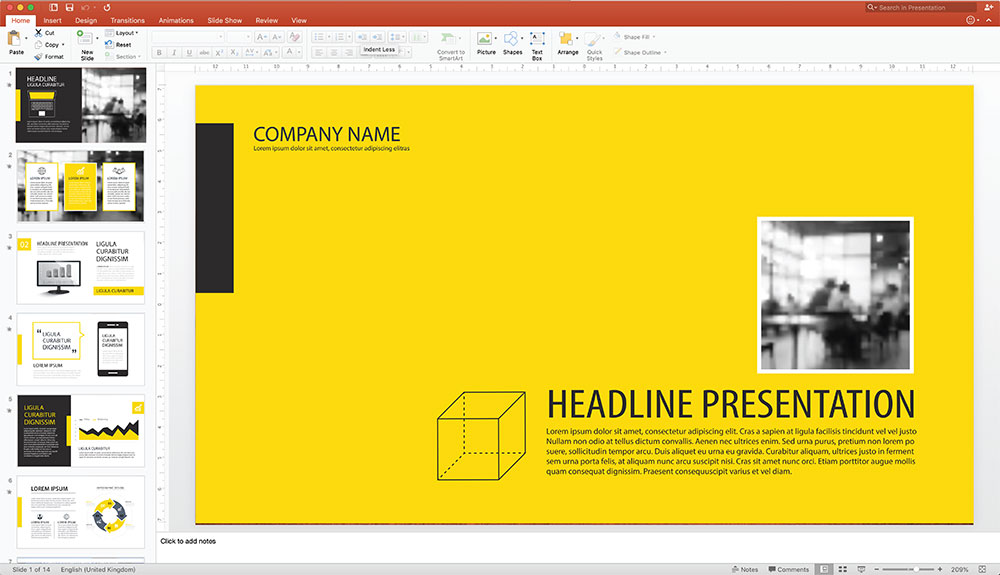The width and height of the screenshot is (1000, 575).
Task: Insert a New Slide
Action: (85, 43)
